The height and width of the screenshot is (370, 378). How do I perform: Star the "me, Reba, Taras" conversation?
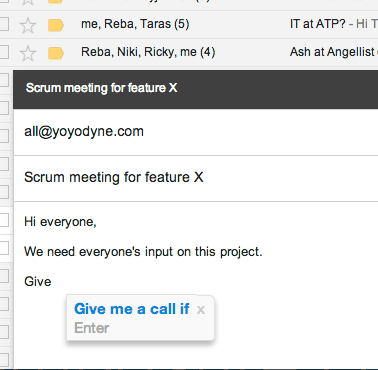(x=28, y=25)
